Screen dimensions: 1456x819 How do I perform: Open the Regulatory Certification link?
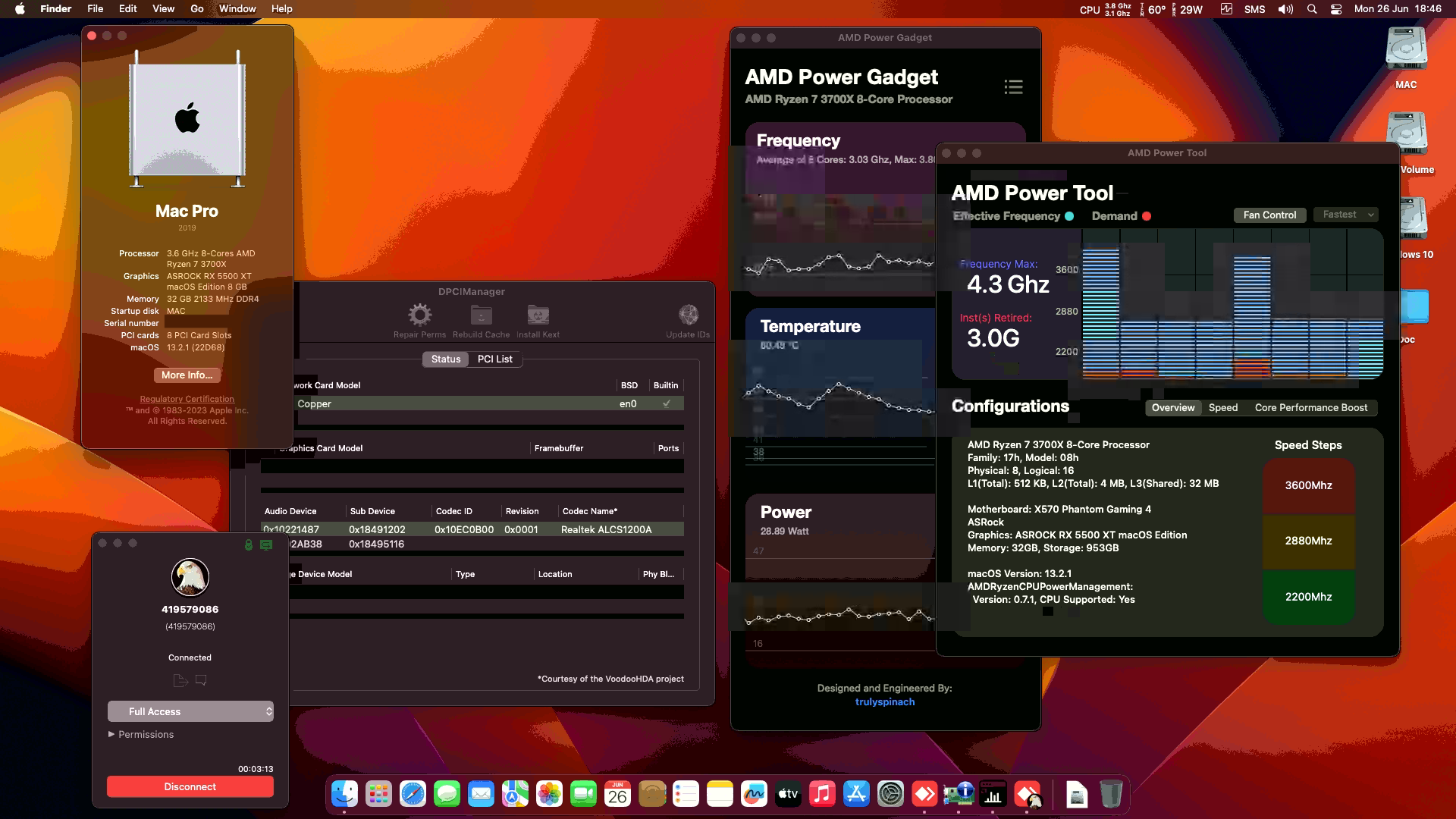[187, 399]
